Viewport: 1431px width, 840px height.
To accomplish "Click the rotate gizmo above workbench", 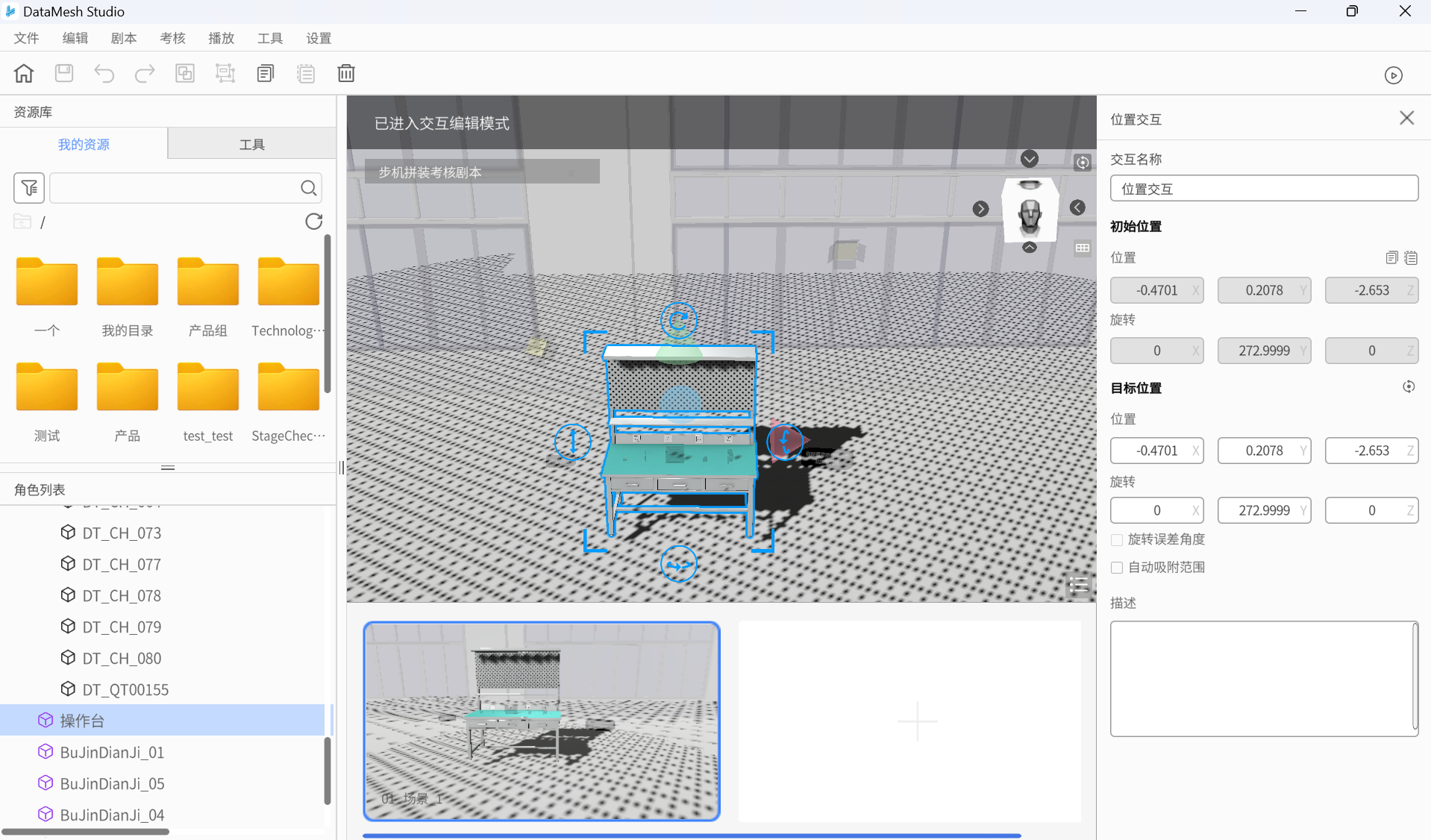I will (x=679, y=321).
